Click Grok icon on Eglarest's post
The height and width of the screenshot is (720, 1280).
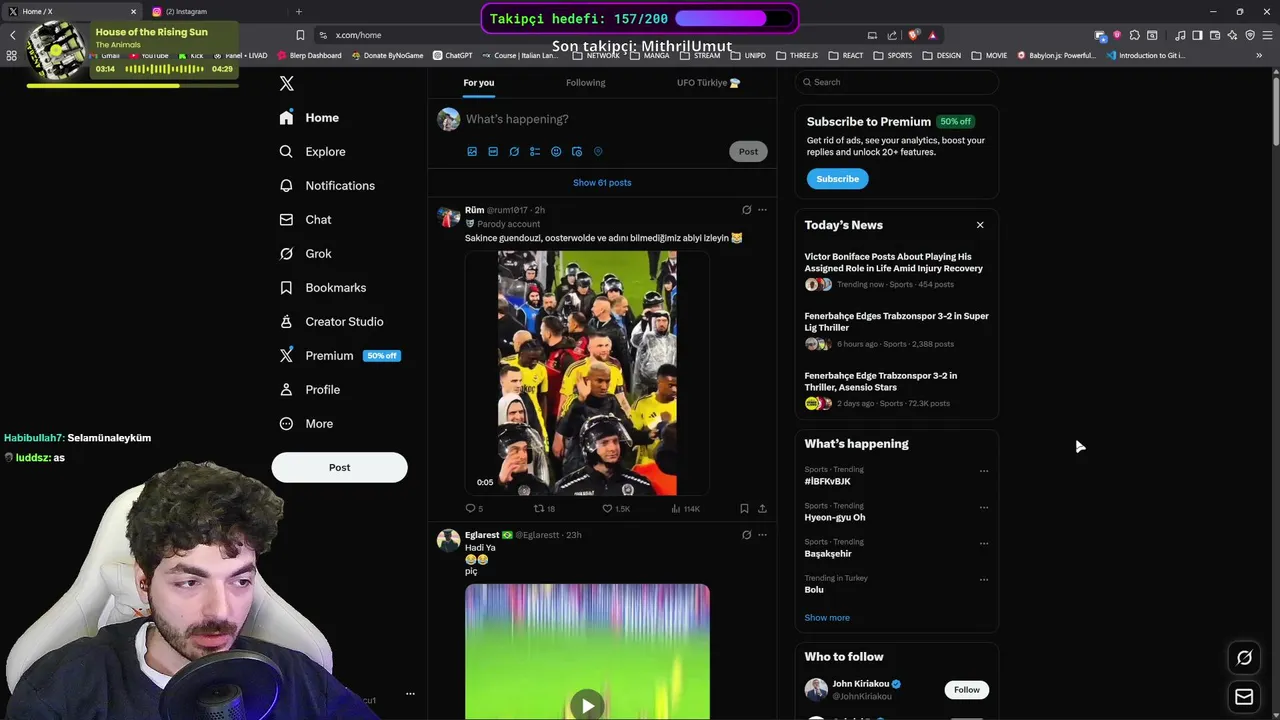746,535
